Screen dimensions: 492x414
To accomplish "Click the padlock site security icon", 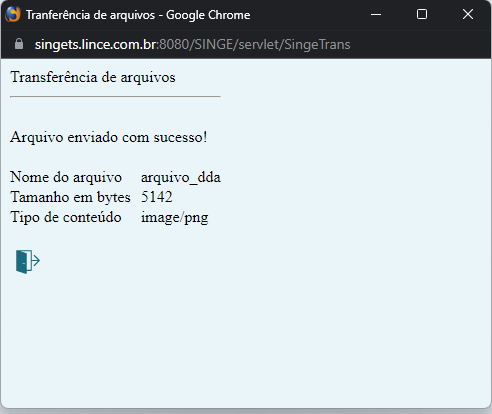I will click(19, 44).
